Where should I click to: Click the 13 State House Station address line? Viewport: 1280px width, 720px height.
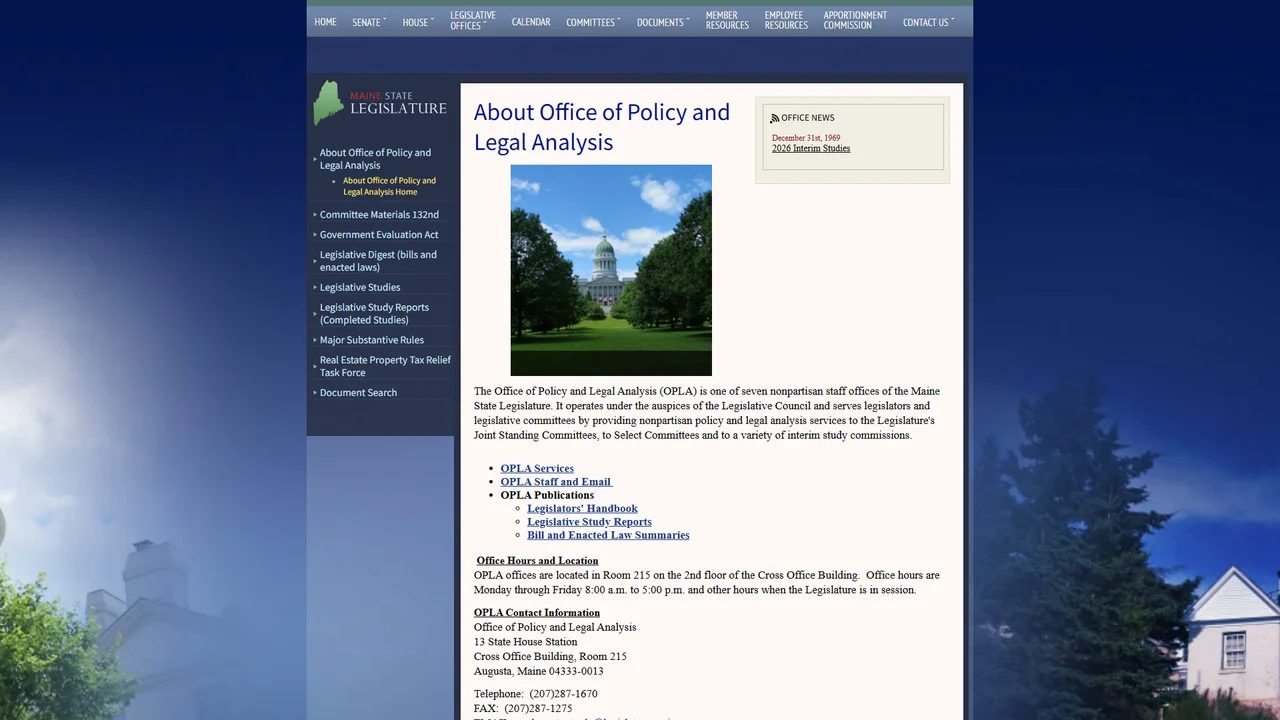[x=526, y=642]
